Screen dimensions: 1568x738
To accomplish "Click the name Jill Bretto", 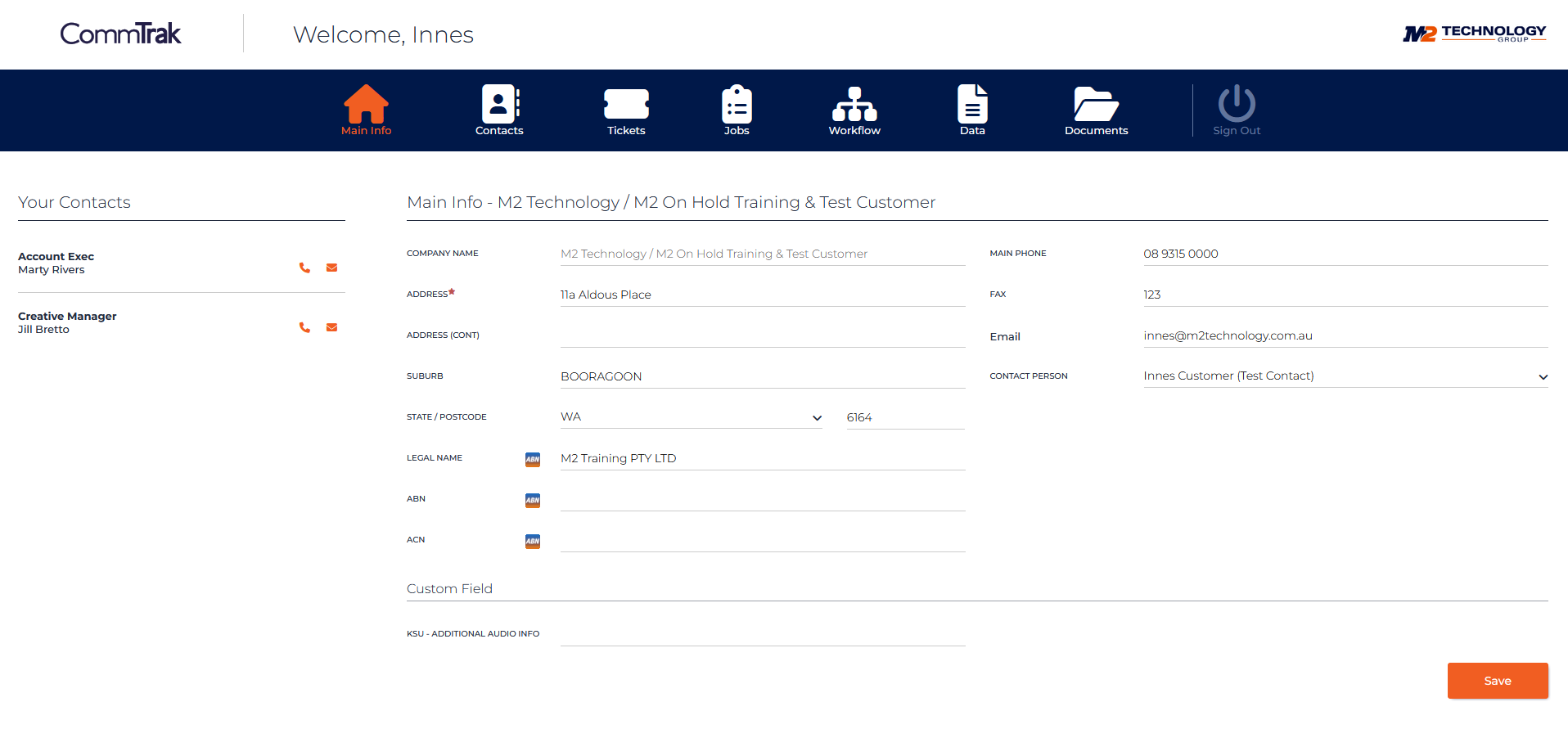I will (43, 330).
